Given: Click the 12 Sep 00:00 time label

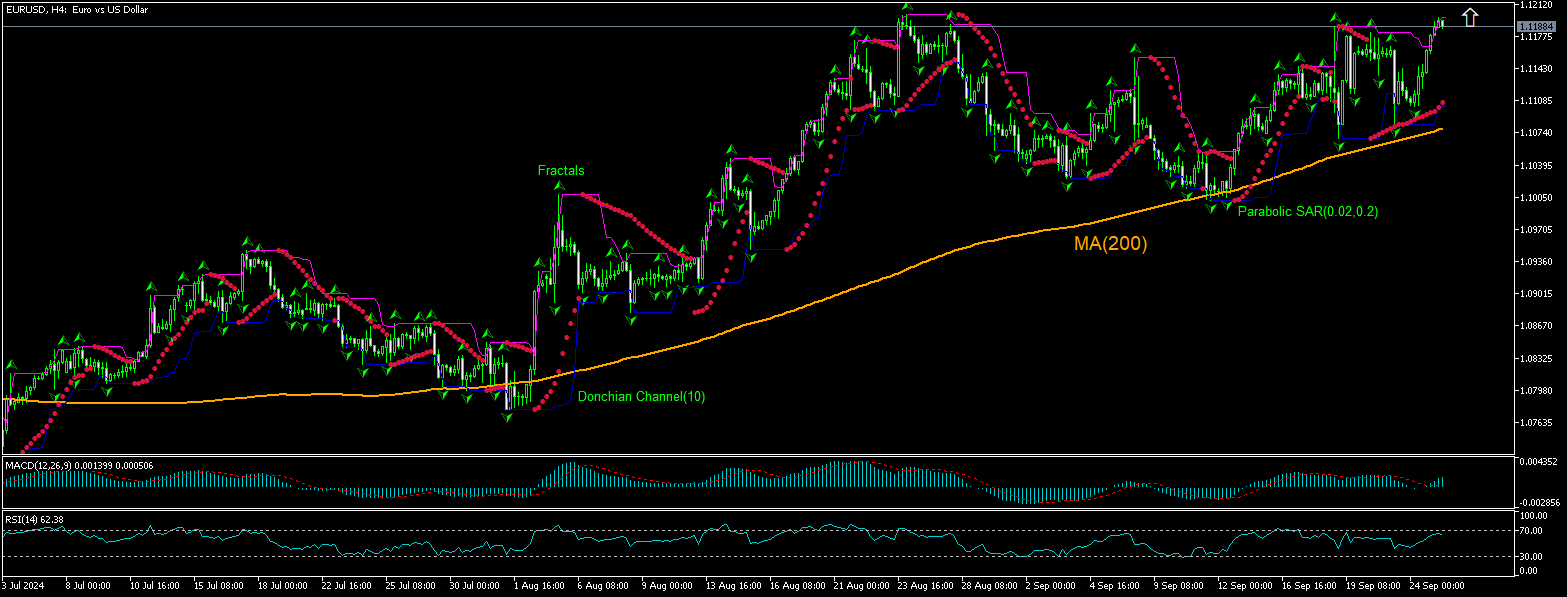Looking at the screenshot, I should [1242, 583].
